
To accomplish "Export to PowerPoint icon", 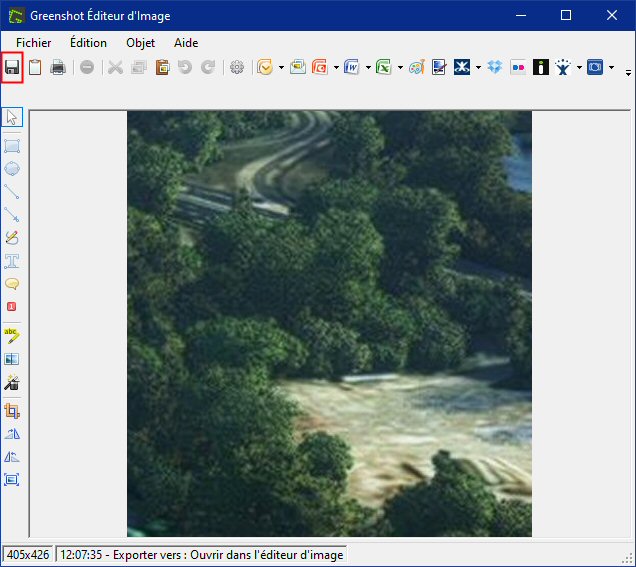I will point(320,67).
